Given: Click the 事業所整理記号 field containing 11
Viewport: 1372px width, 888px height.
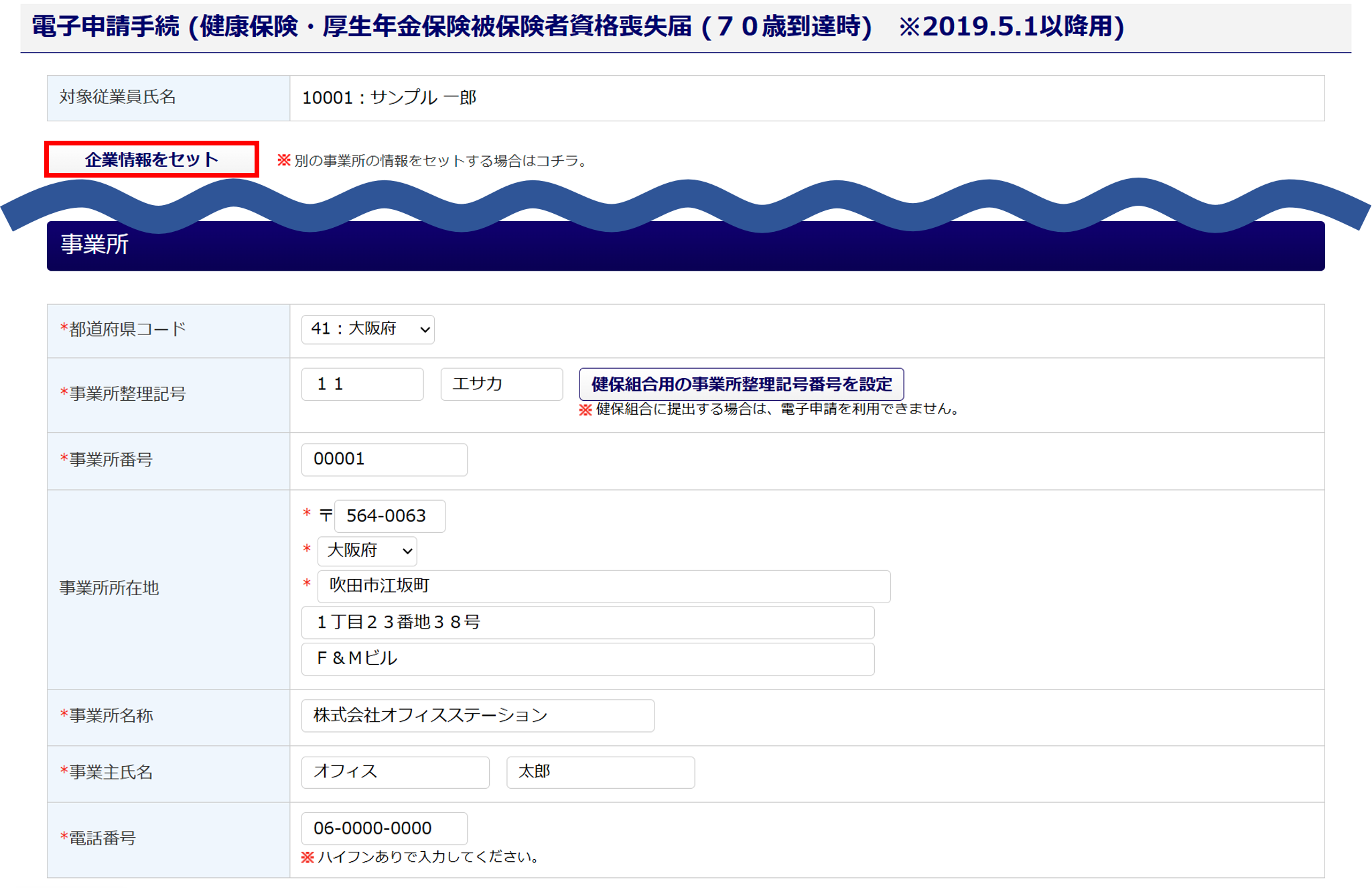Looking at the screenshot, I should 362,384.
